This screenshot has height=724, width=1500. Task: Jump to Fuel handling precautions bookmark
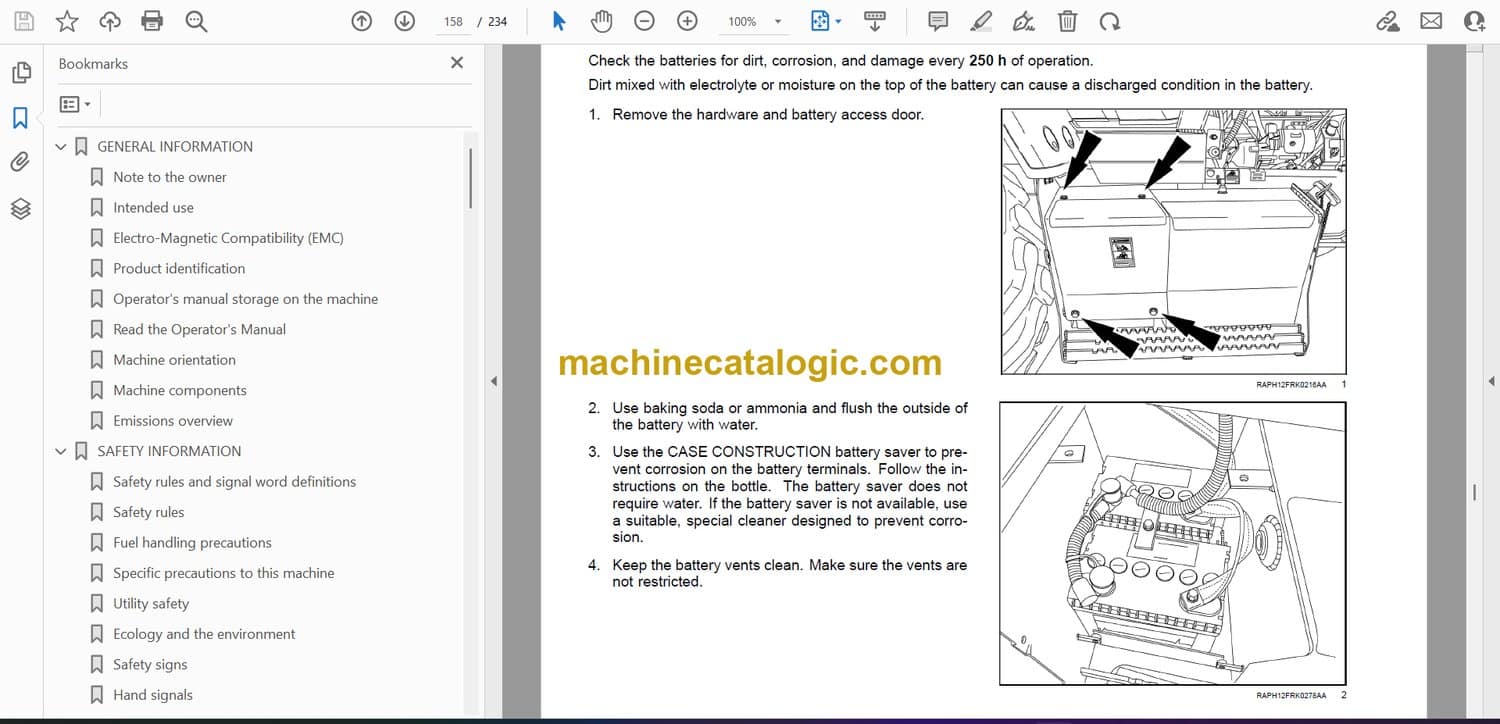click(x=192, y=543)
